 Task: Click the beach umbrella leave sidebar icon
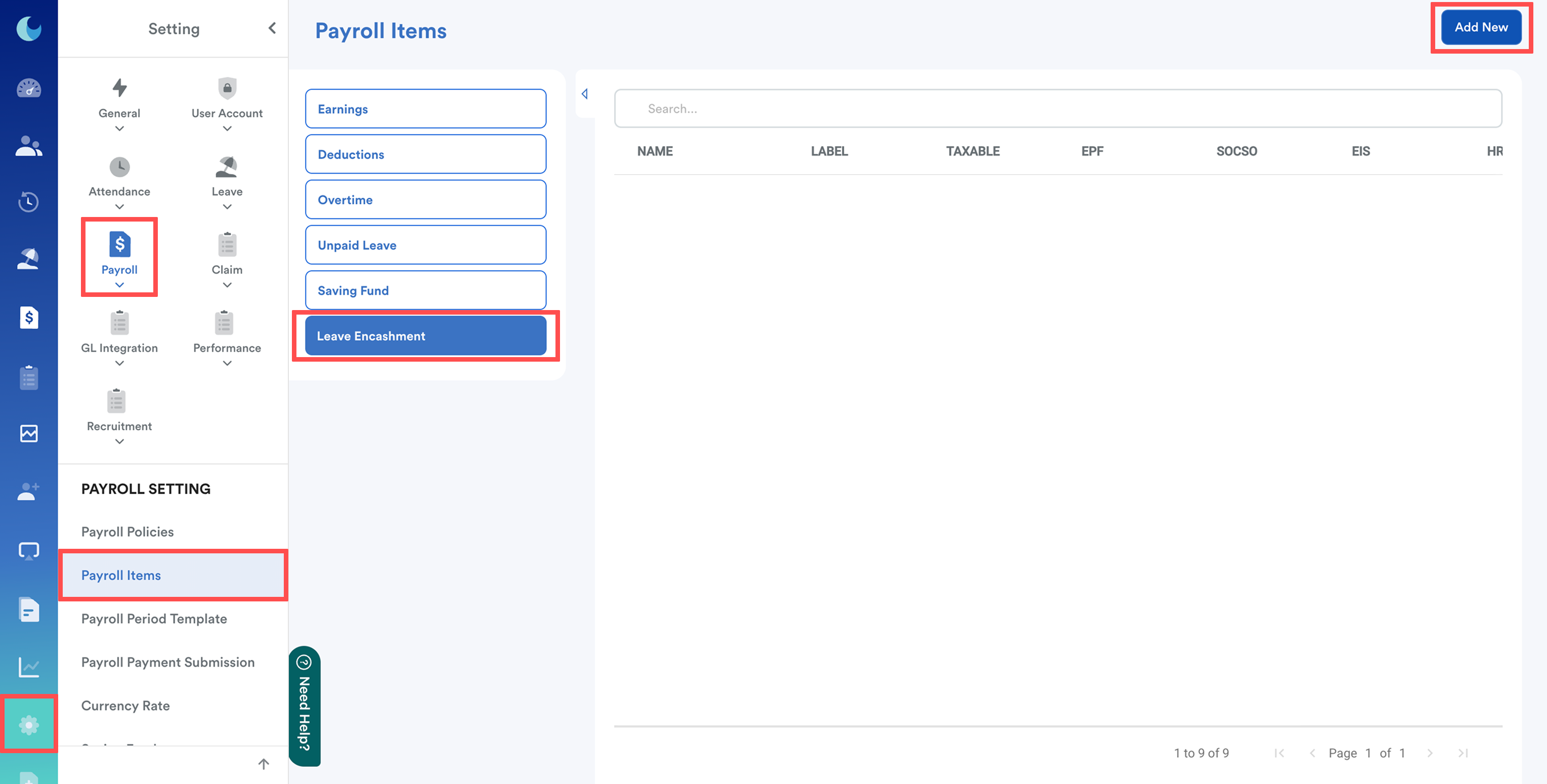point(28,259)
